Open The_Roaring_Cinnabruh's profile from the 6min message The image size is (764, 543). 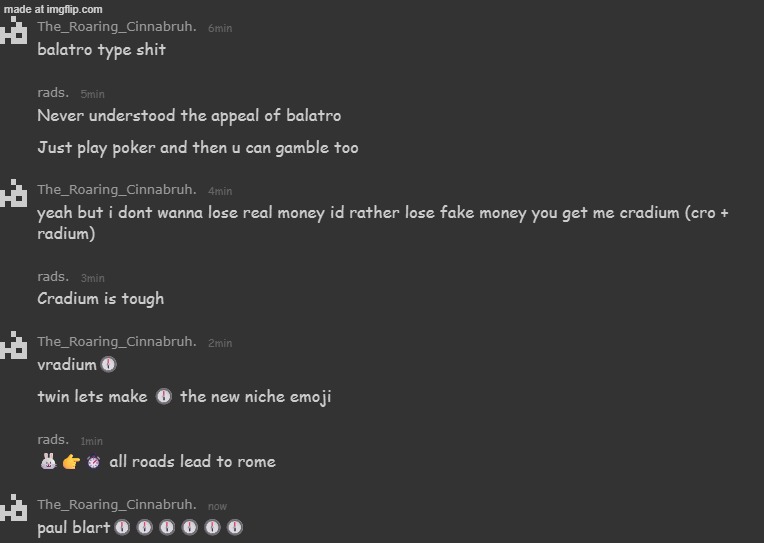click(116, 26)
